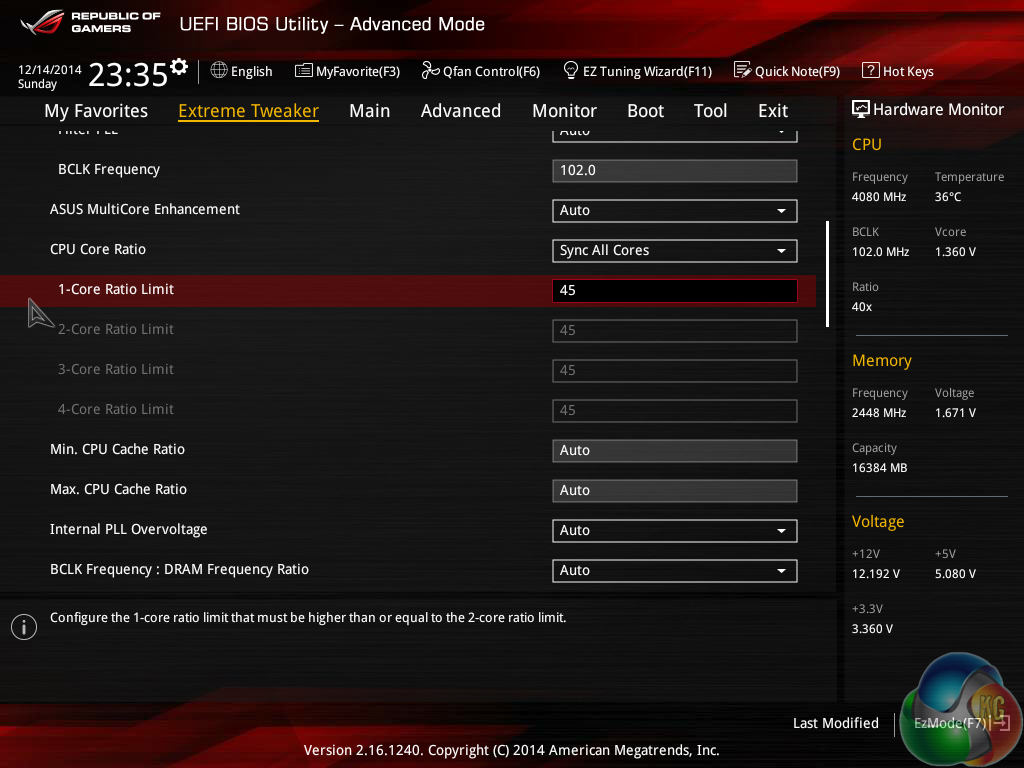This screenshot has width=1024, height=768.
Task: Open BCLK Frequency : DRAM Frequency Ratio dropdown
Action: coord(675,570)
